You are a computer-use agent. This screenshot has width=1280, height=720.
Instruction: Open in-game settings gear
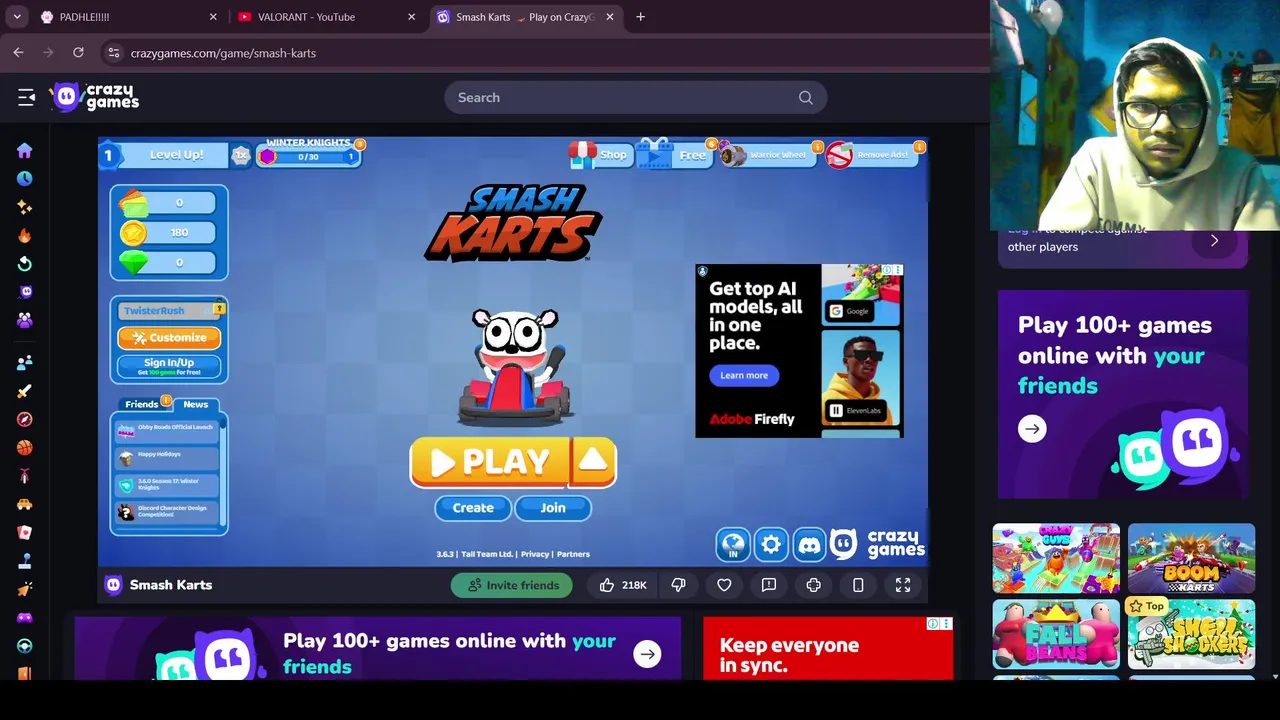(771, 545)
